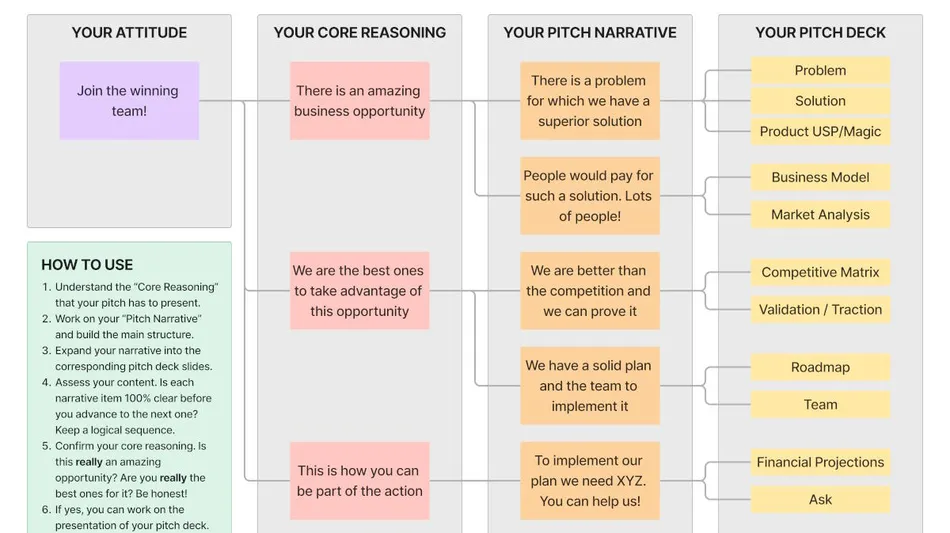Screen dimensions: 950x533
Task: Select the "Competitive Matrix" note
Action: coord(820,273)
